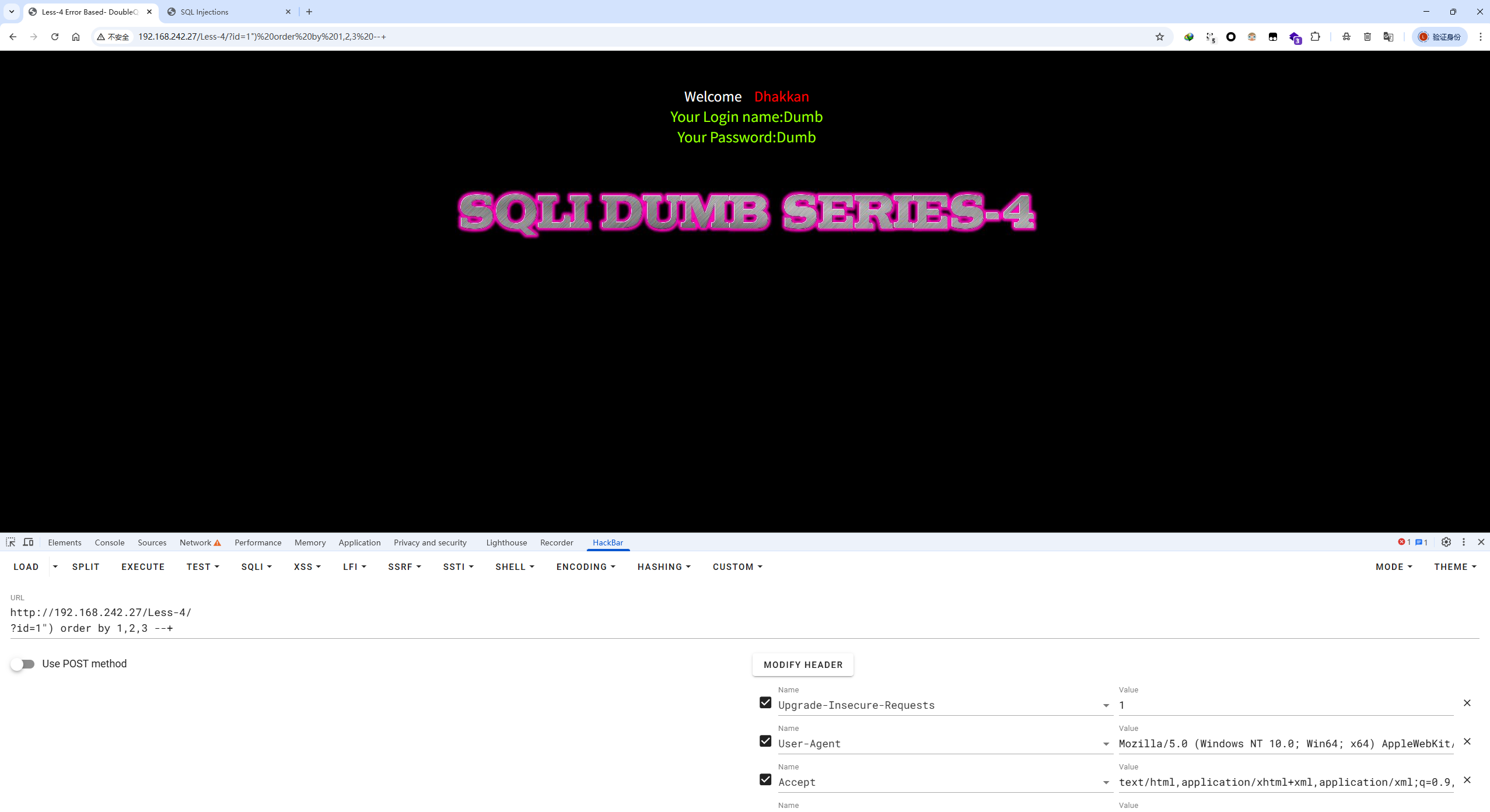Click the EXECUTE button
This screenshot has height=812, width=1490.
click(143, 566)
